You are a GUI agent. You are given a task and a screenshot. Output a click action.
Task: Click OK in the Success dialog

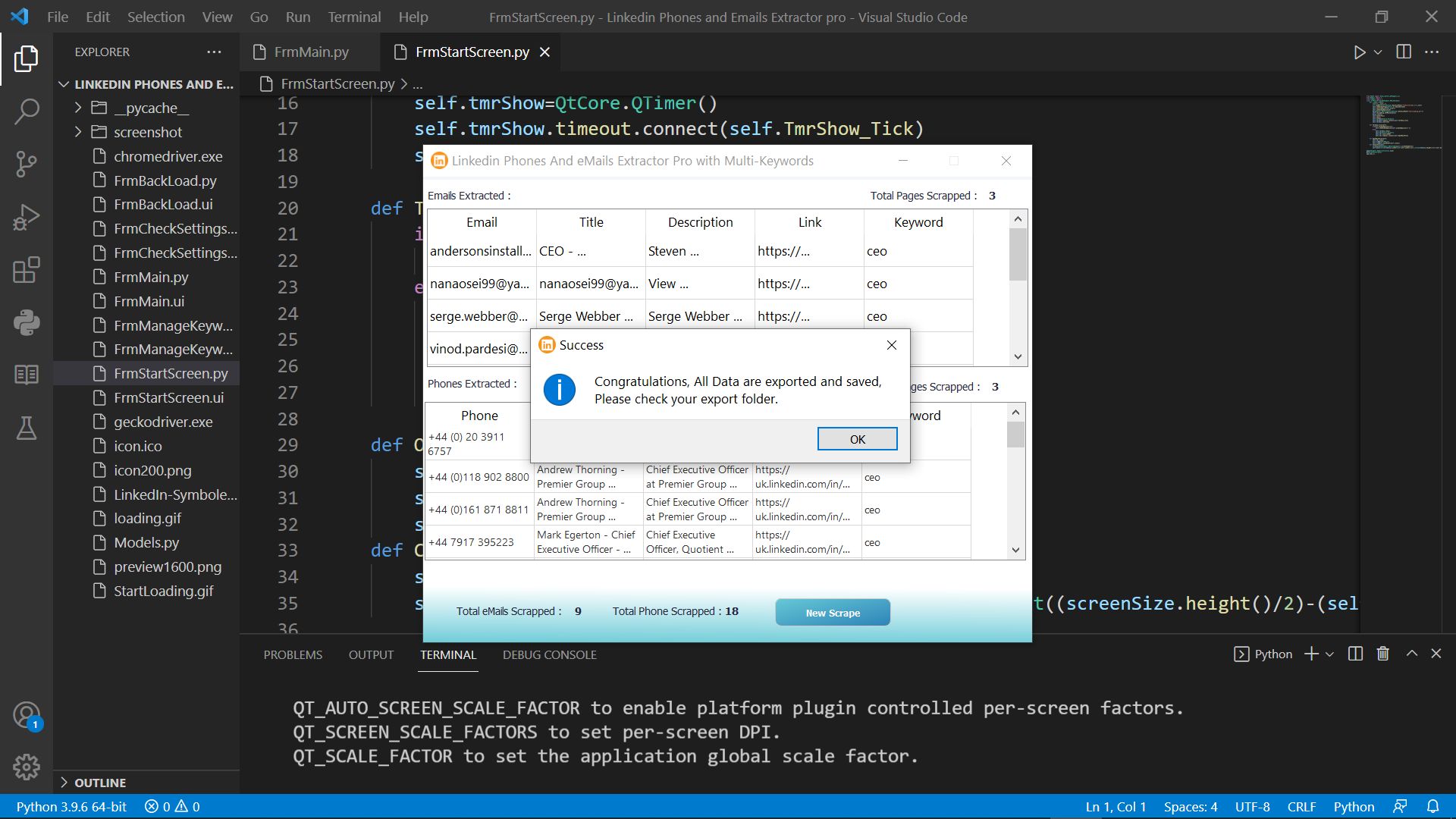857,439
